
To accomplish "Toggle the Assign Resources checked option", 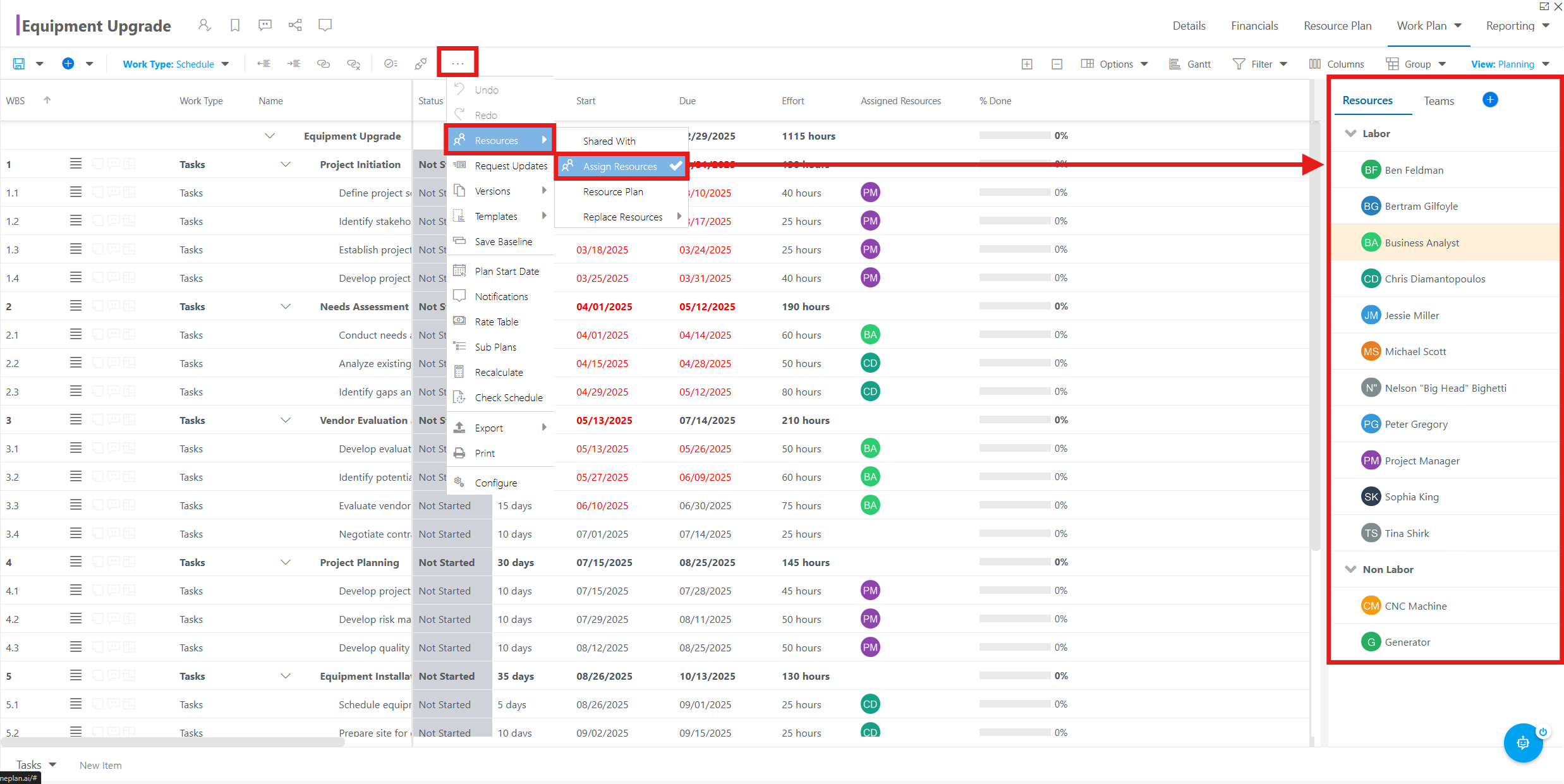I will [622, 166].
